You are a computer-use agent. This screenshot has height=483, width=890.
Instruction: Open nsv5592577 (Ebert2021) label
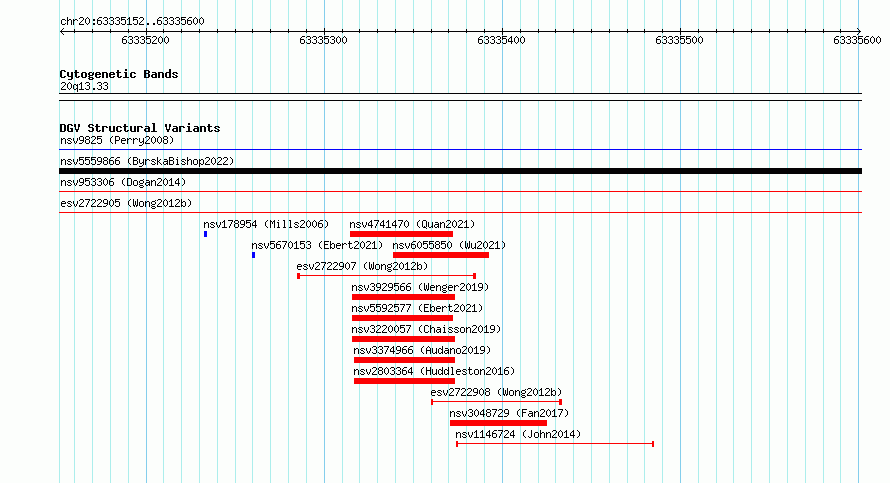[x=417, y=308]
